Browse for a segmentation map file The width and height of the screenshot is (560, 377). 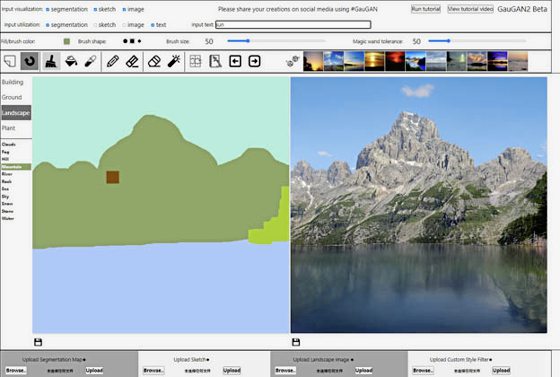(x=16, y=371)
